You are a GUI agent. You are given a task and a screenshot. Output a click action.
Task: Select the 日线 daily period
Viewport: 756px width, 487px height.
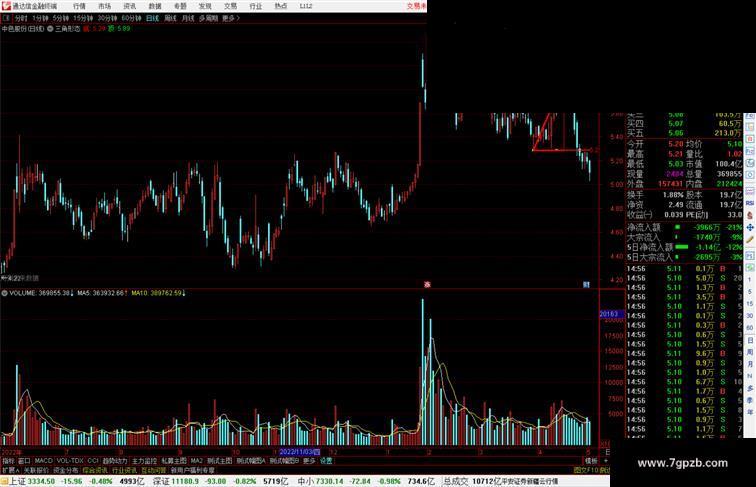click(x=152, y=18)
